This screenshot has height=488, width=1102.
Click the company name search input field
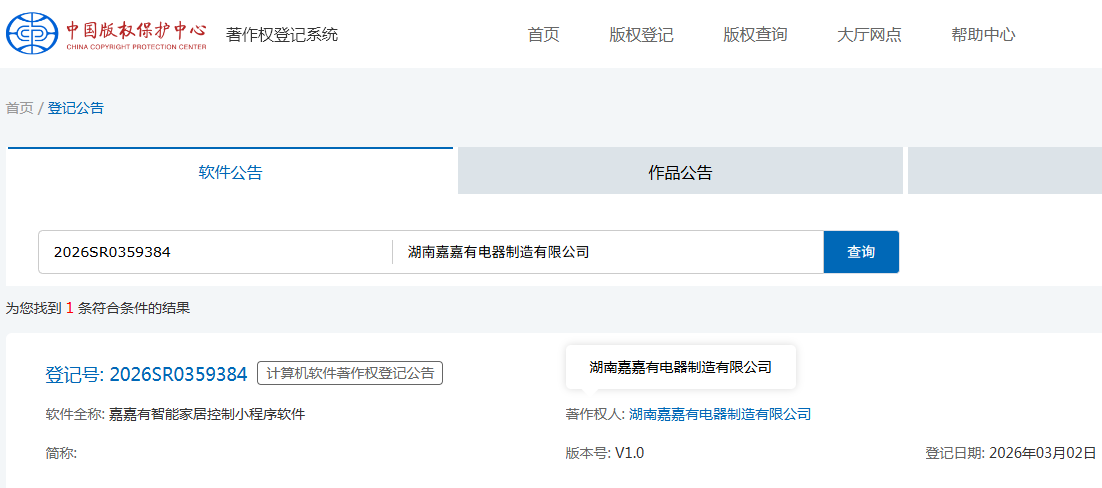pyautogui.click(x=608, y=252)
